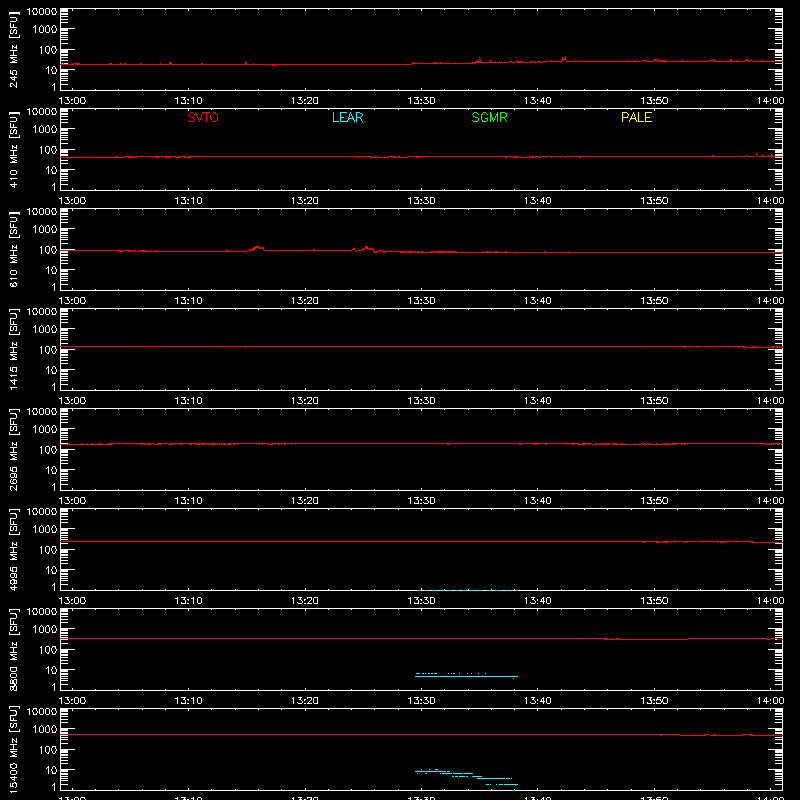
Task: Click the 1000 y-tick of the 410 MHz plot
Action: tap(45, 129)
